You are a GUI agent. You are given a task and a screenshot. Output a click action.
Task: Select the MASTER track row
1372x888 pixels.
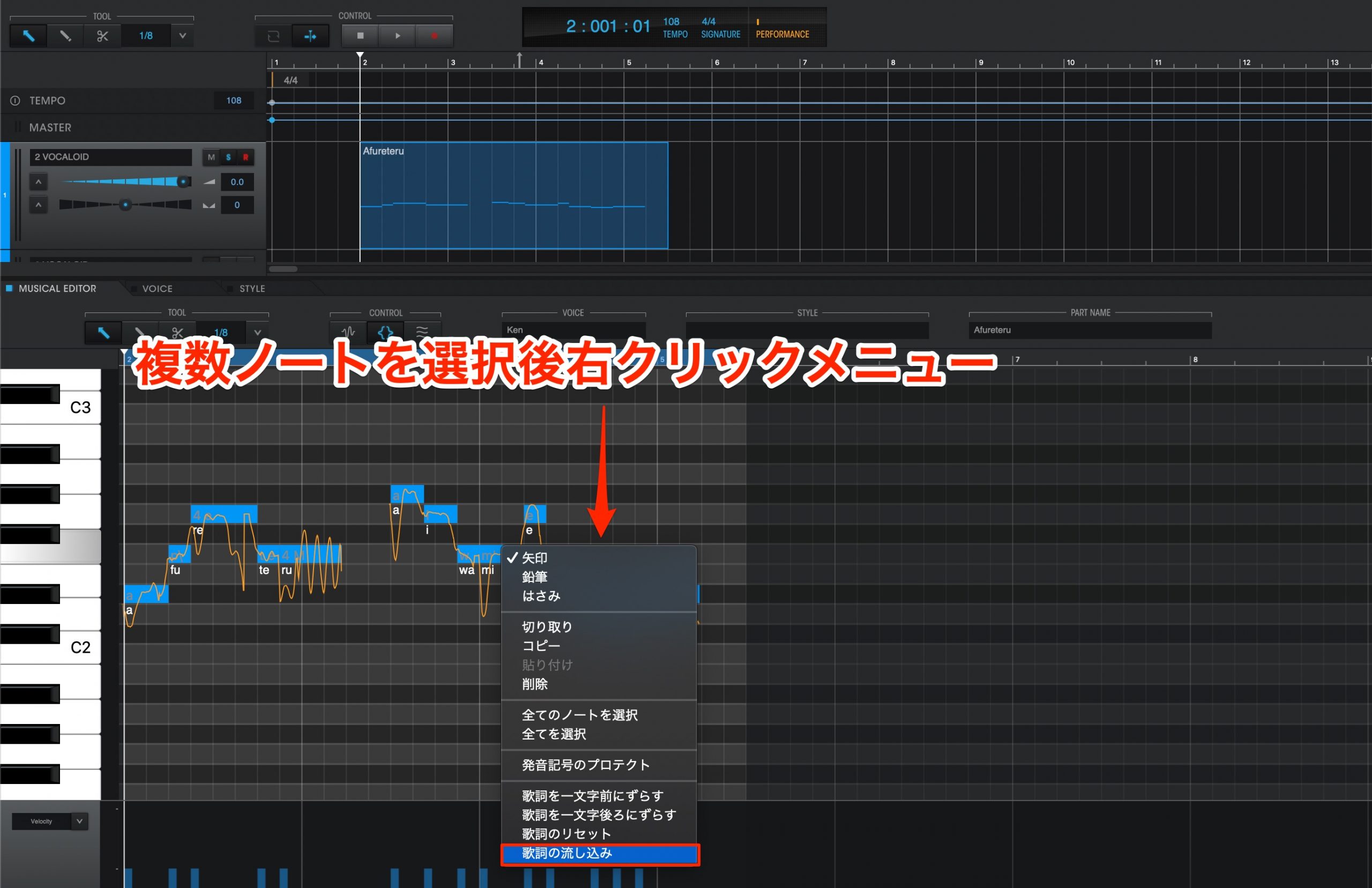pos(132,128)
